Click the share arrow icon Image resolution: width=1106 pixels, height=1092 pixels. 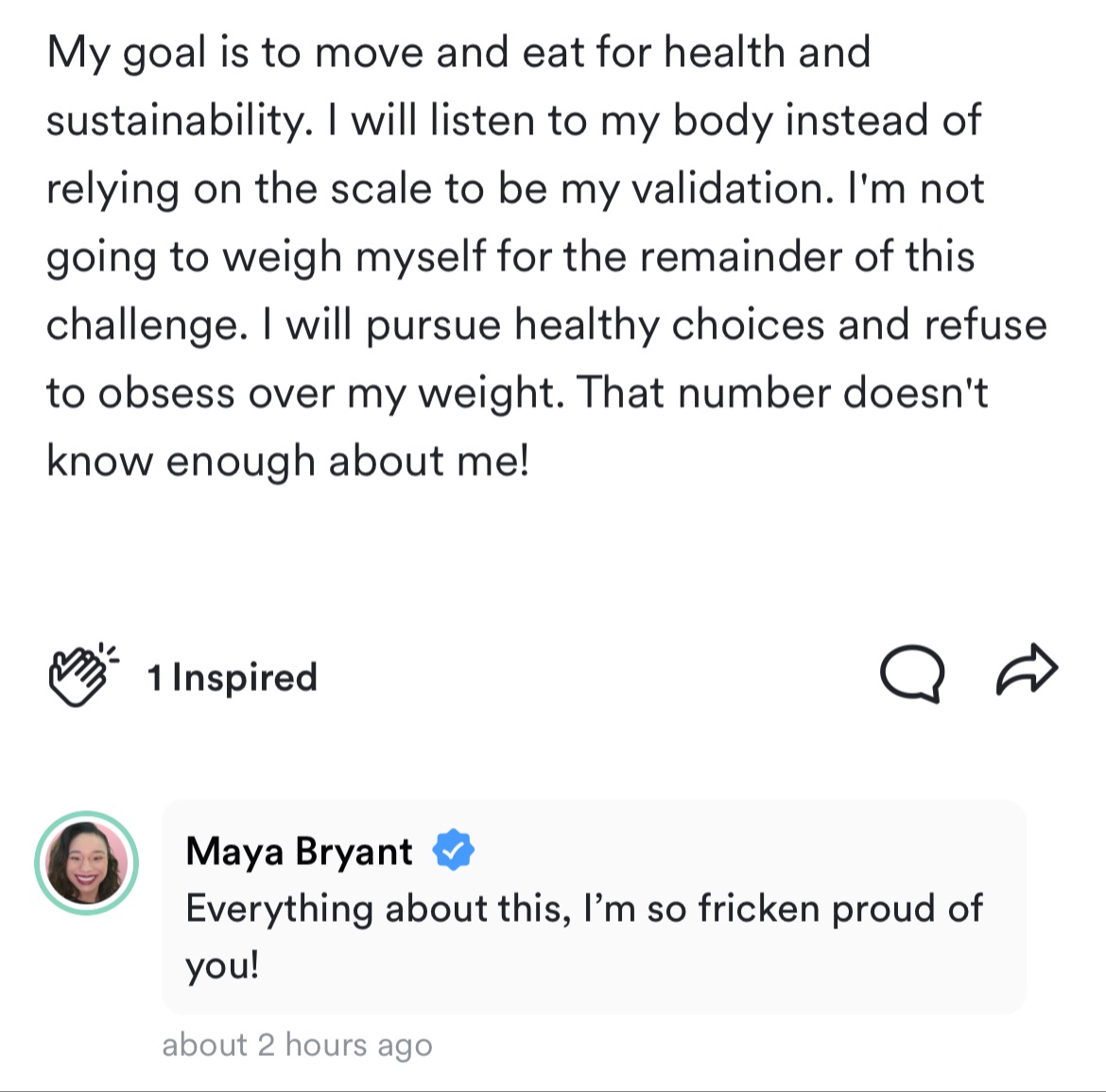(1028, 670)
